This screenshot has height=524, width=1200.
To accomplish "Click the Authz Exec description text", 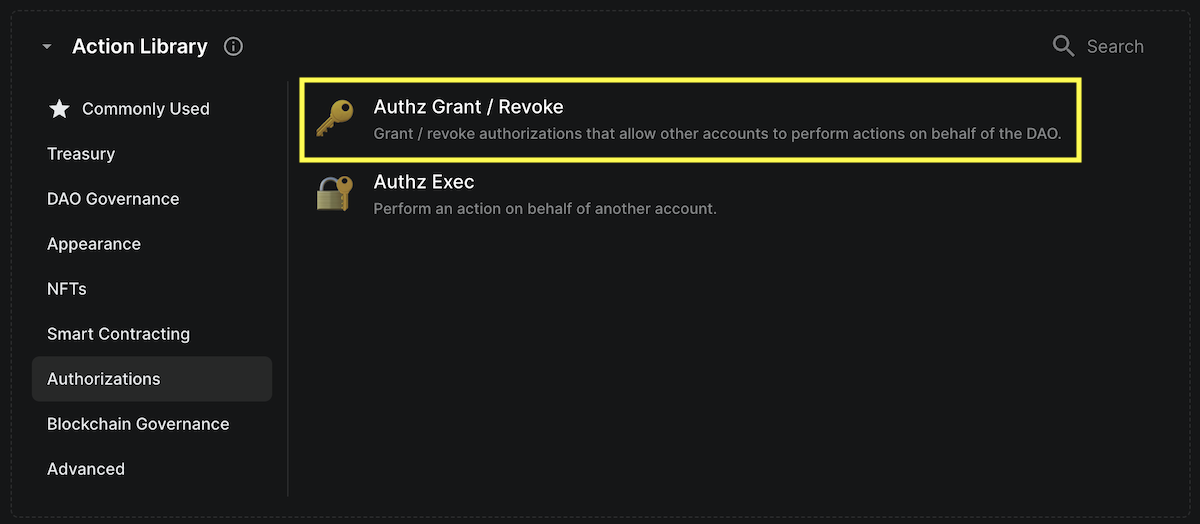I will tap(545, 209).
